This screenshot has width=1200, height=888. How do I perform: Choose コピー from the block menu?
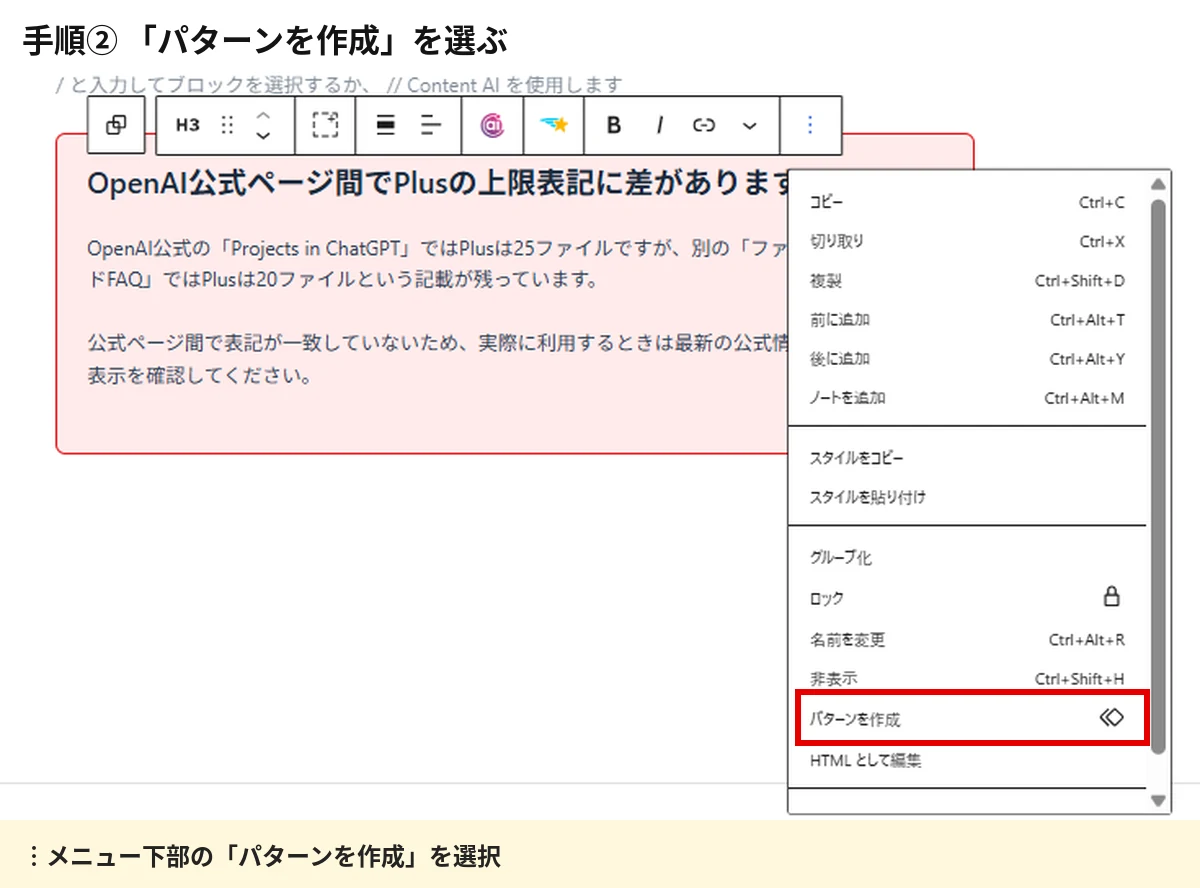coord(967,203)
